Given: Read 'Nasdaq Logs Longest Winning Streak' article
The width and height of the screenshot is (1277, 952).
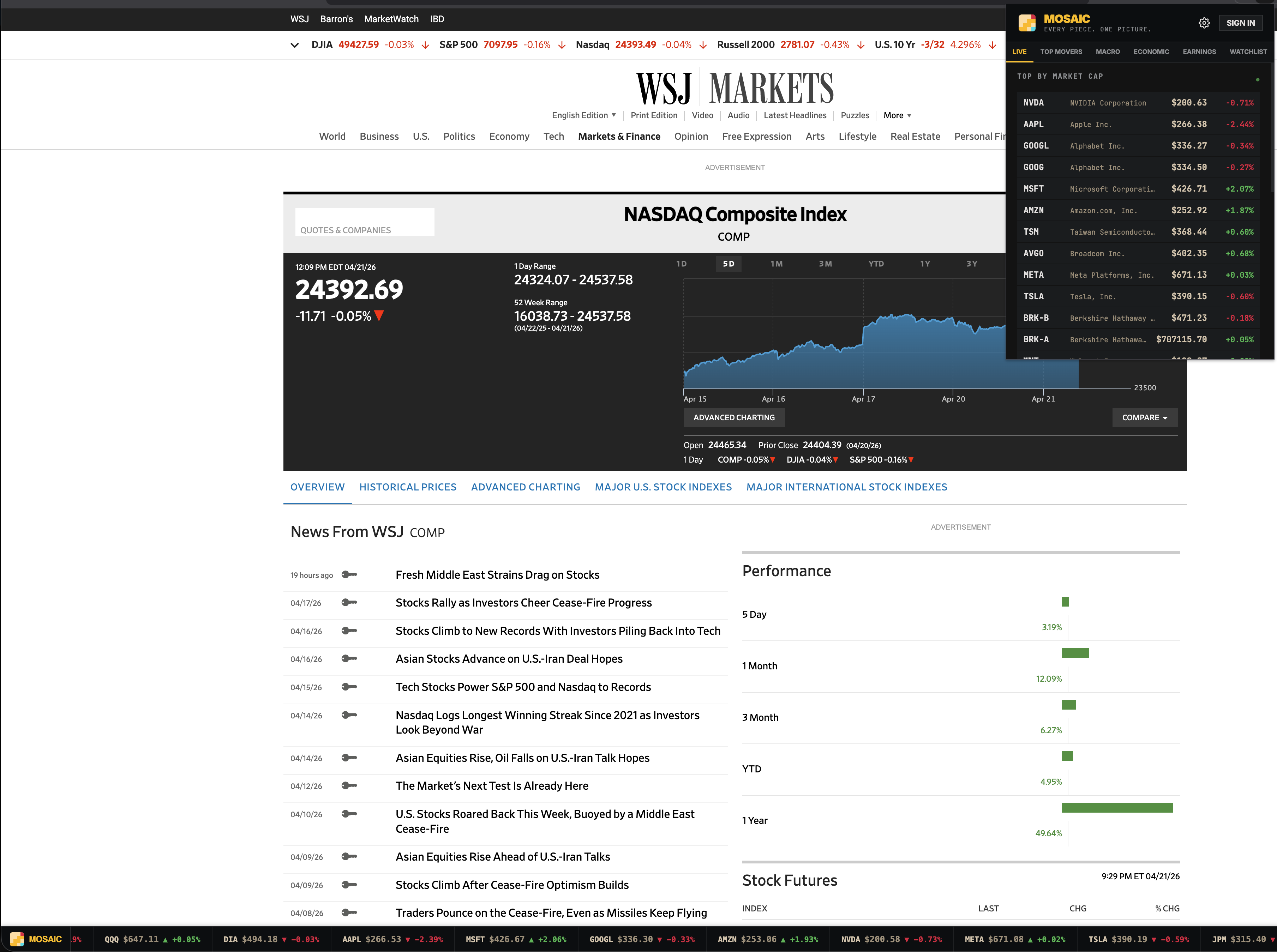Looking at the screenshot, I should (x=547, y=722).
